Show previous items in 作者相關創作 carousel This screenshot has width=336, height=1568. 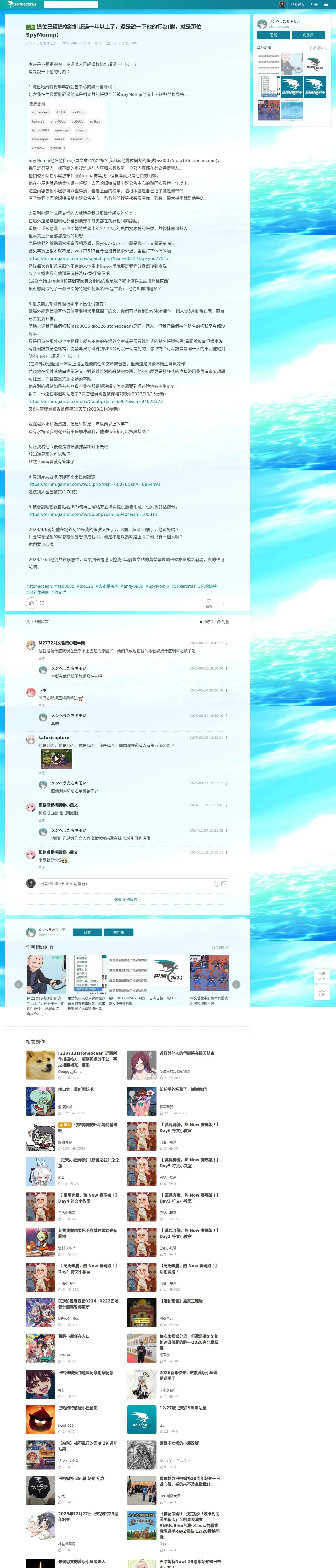click(x=18, y=984)
